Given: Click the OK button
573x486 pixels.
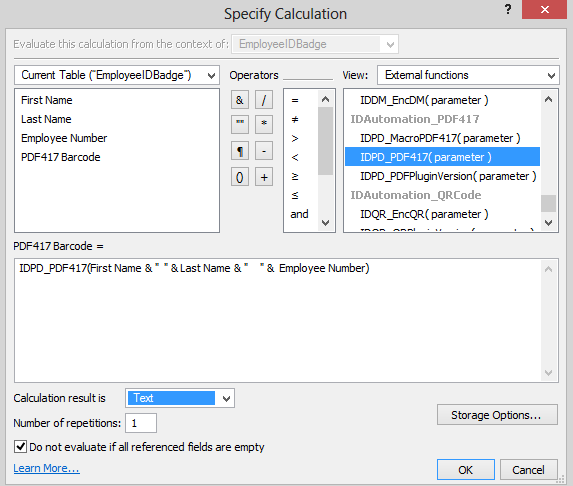Looking at the screenshot, I should [466, 470].
